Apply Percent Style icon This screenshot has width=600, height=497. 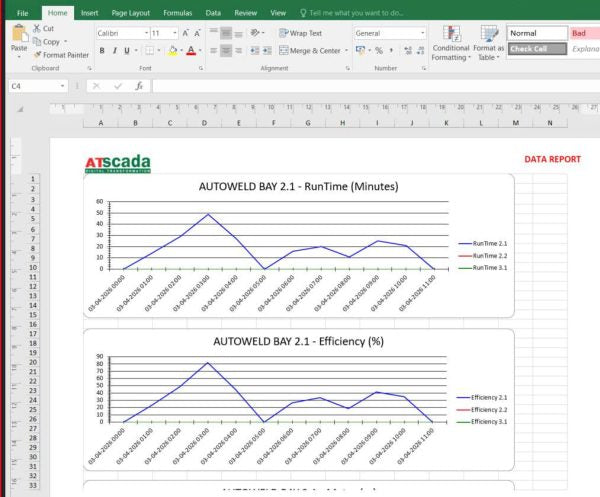coord(379,50)
